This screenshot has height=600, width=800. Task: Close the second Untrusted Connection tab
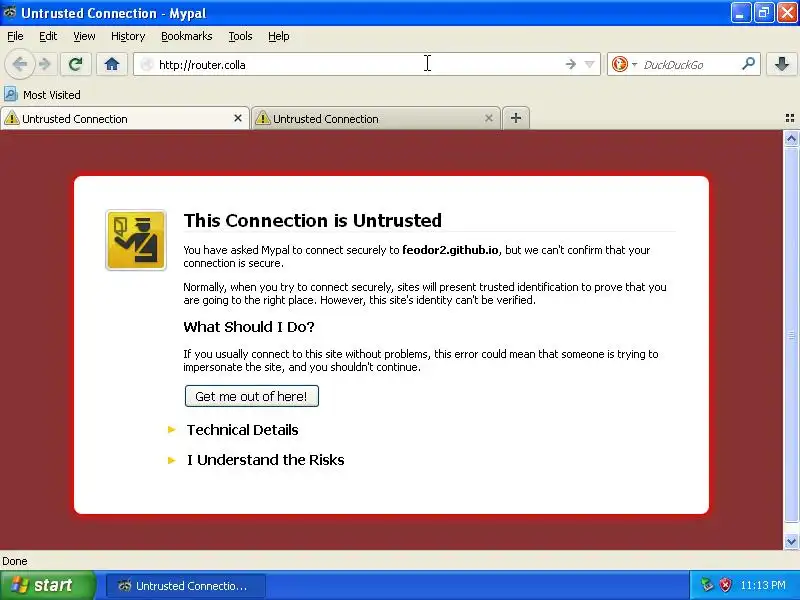[x=489, y=118]
